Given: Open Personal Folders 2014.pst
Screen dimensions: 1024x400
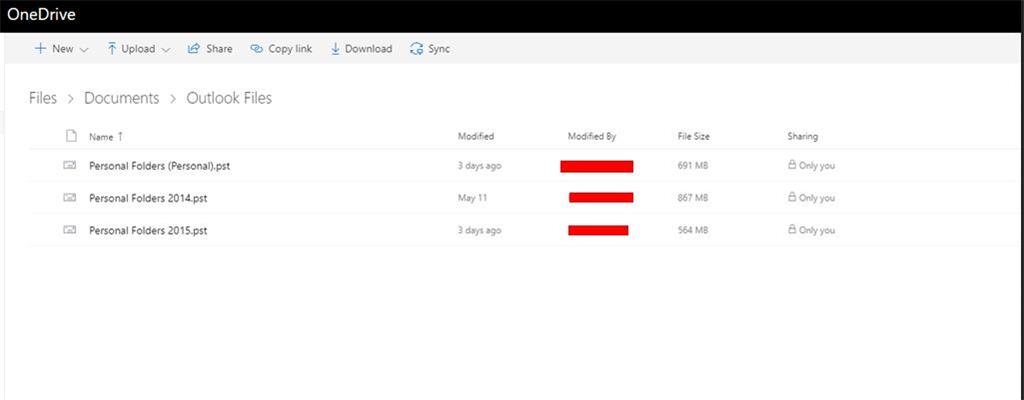Looking at the screenshot, I should click(x=148, y=198).
